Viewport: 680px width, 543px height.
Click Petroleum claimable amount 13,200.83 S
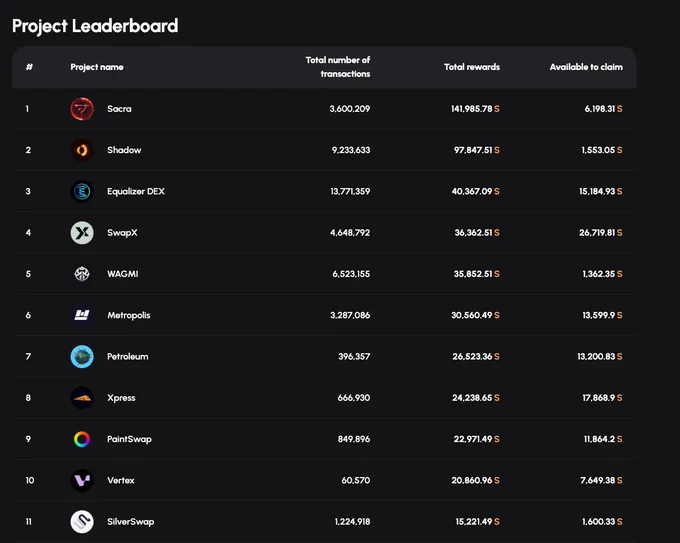[x=600, y=357]
